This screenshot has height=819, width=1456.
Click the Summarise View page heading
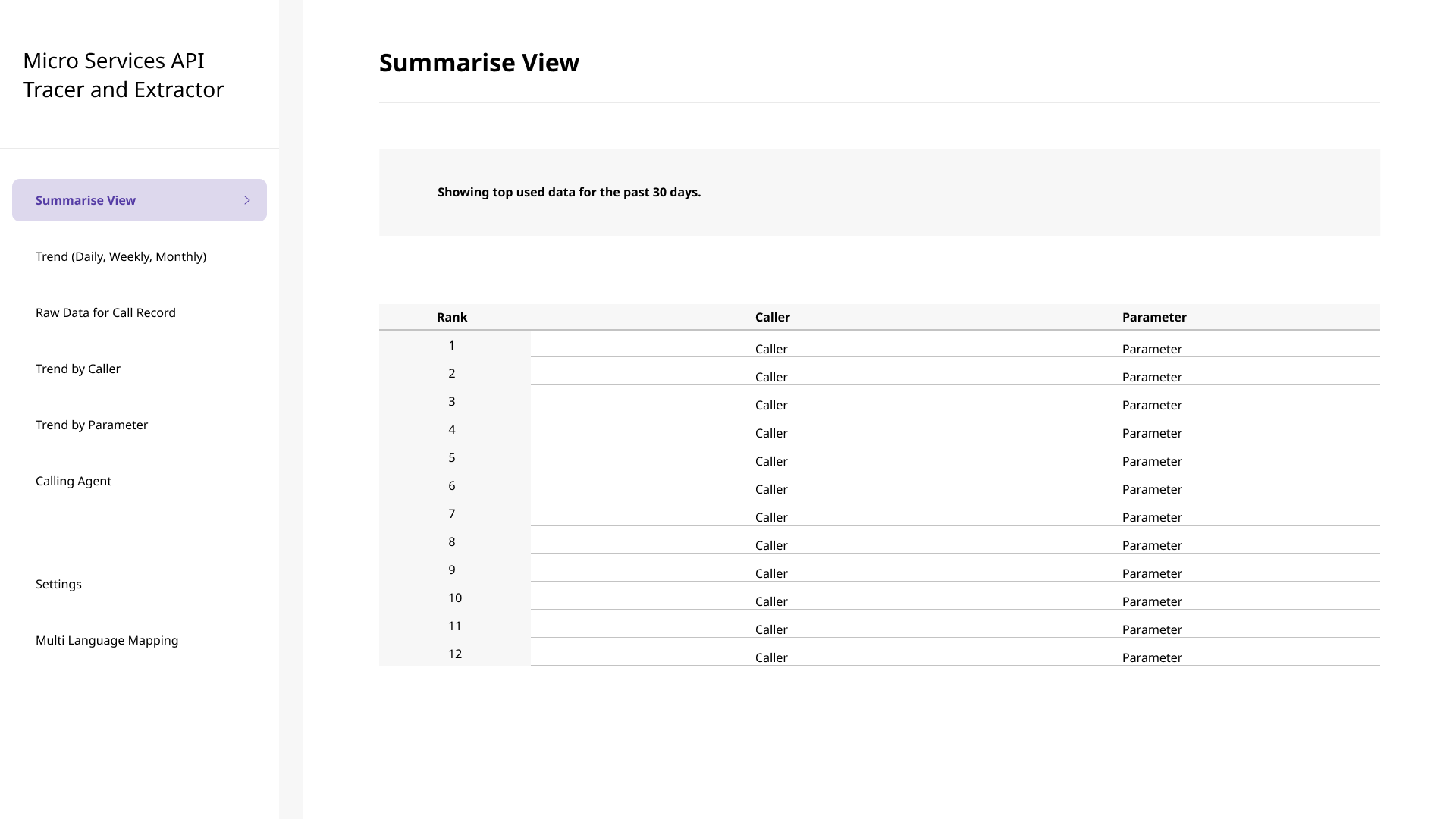click(479, 63)
